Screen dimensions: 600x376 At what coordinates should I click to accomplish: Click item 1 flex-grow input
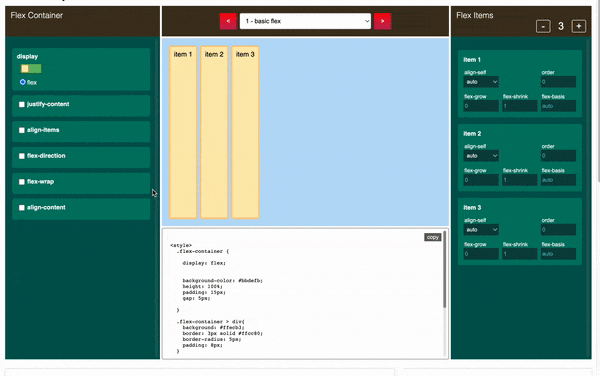481,106
